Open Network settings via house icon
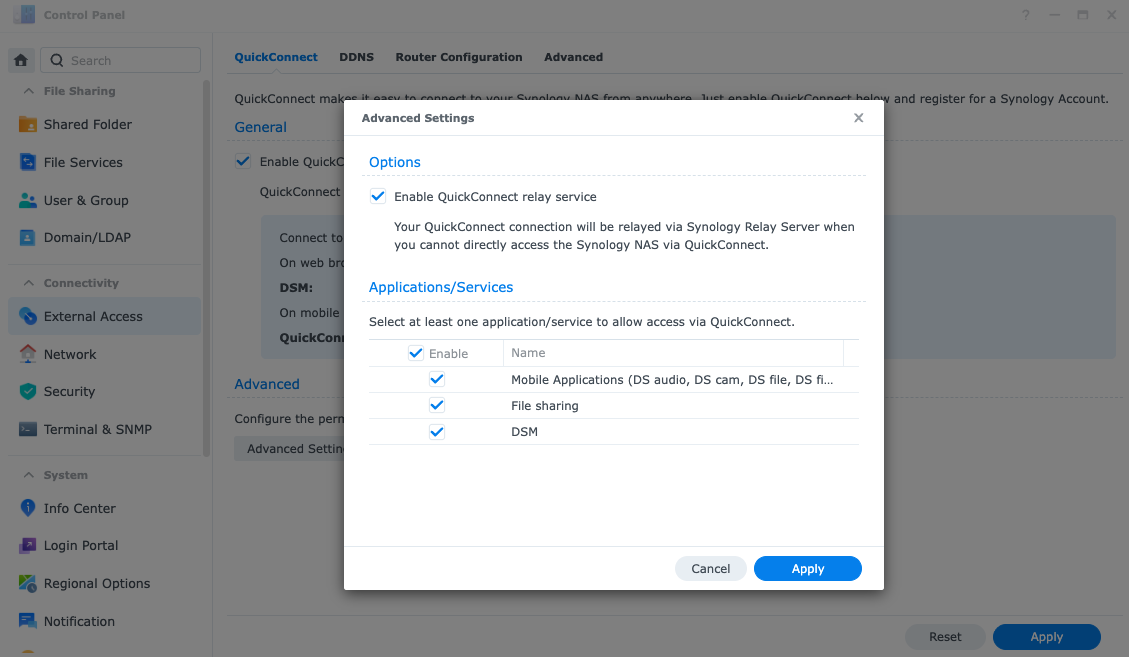 click(28, 354)
